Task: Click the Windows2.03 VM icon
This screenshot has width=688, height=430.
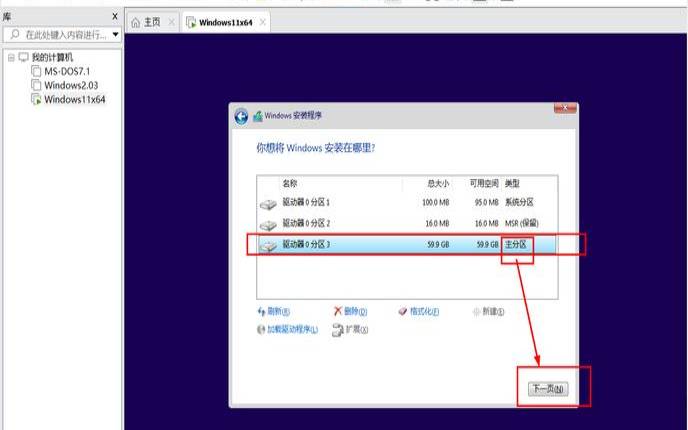Action: (36, 85)
